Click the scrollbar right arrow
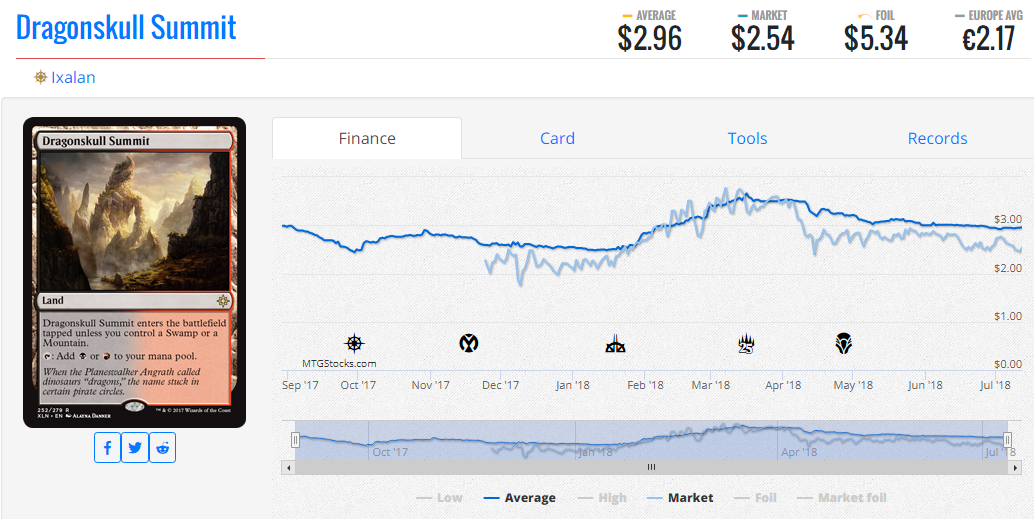 [1016, 468]
